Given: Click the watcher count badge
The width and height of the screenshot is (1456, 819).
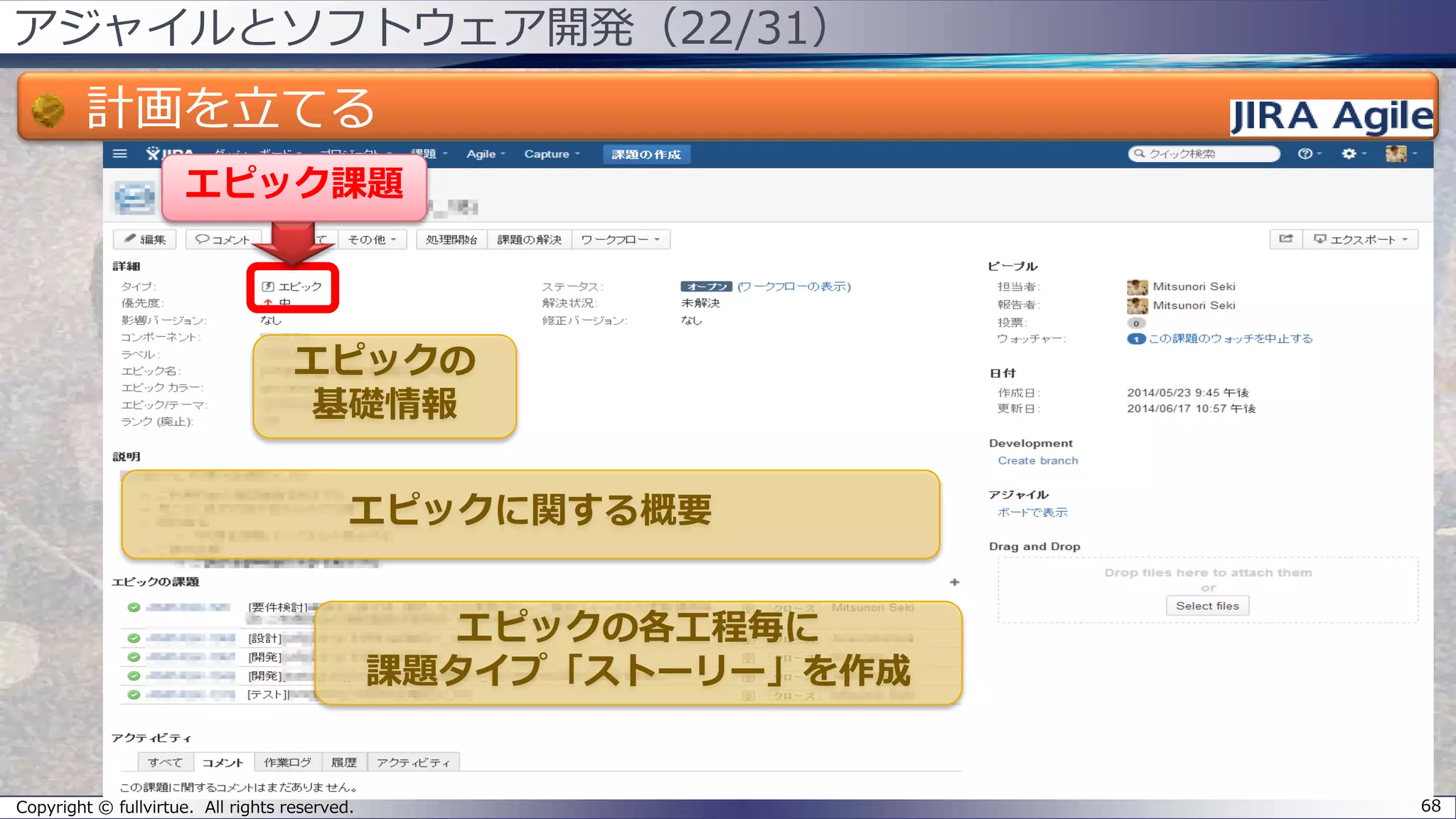Looking at the screenshot, I should [1136, 339].
